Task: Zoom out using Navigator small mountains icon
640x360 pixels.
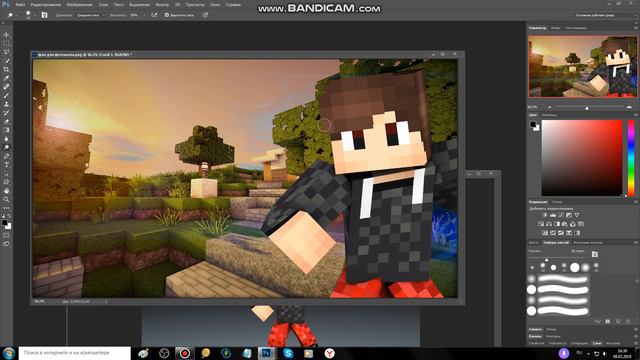Action: 549,107
